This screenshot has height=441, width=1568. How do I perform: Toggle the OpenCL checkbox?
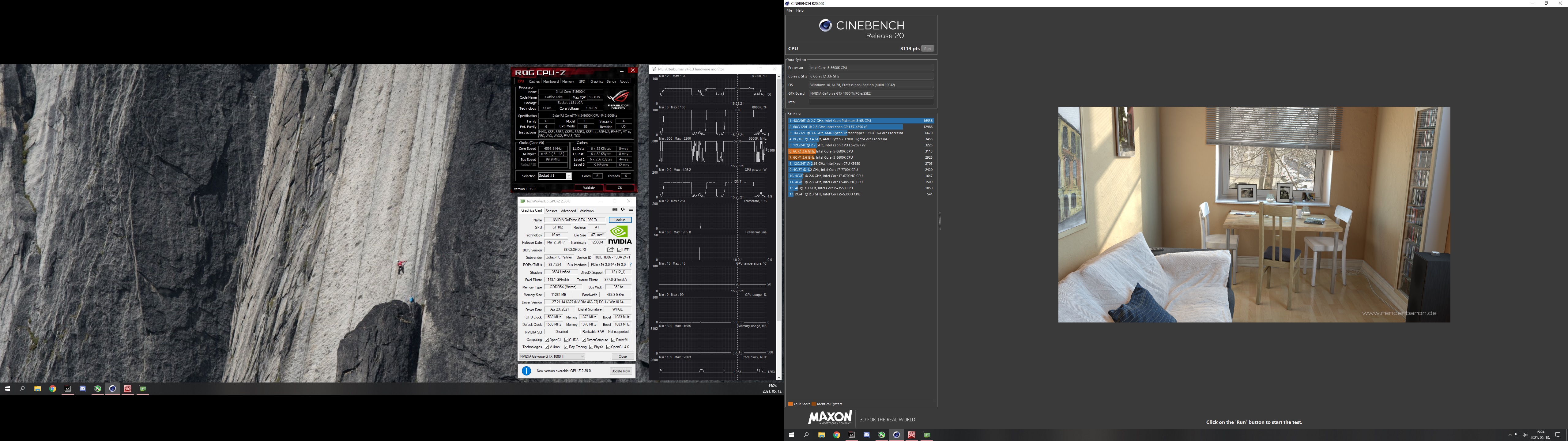point(547,340)
